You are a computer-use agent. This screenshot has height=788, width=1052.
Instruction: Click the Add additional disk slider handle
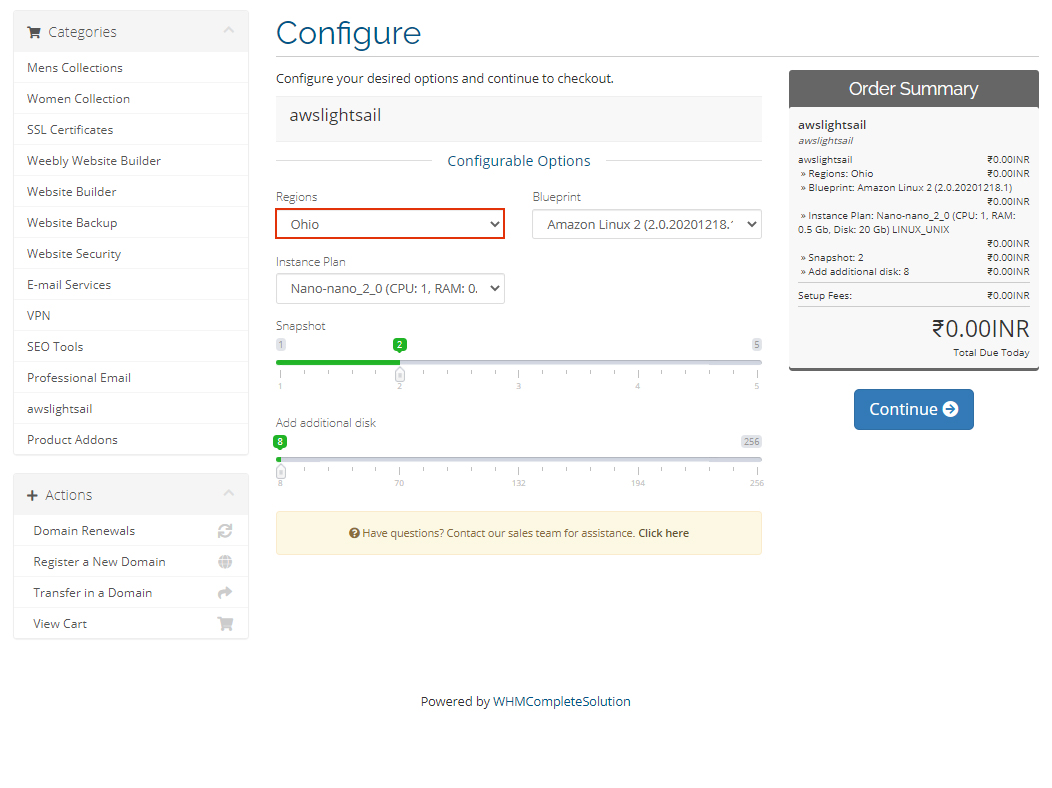[x=281, y=471]
